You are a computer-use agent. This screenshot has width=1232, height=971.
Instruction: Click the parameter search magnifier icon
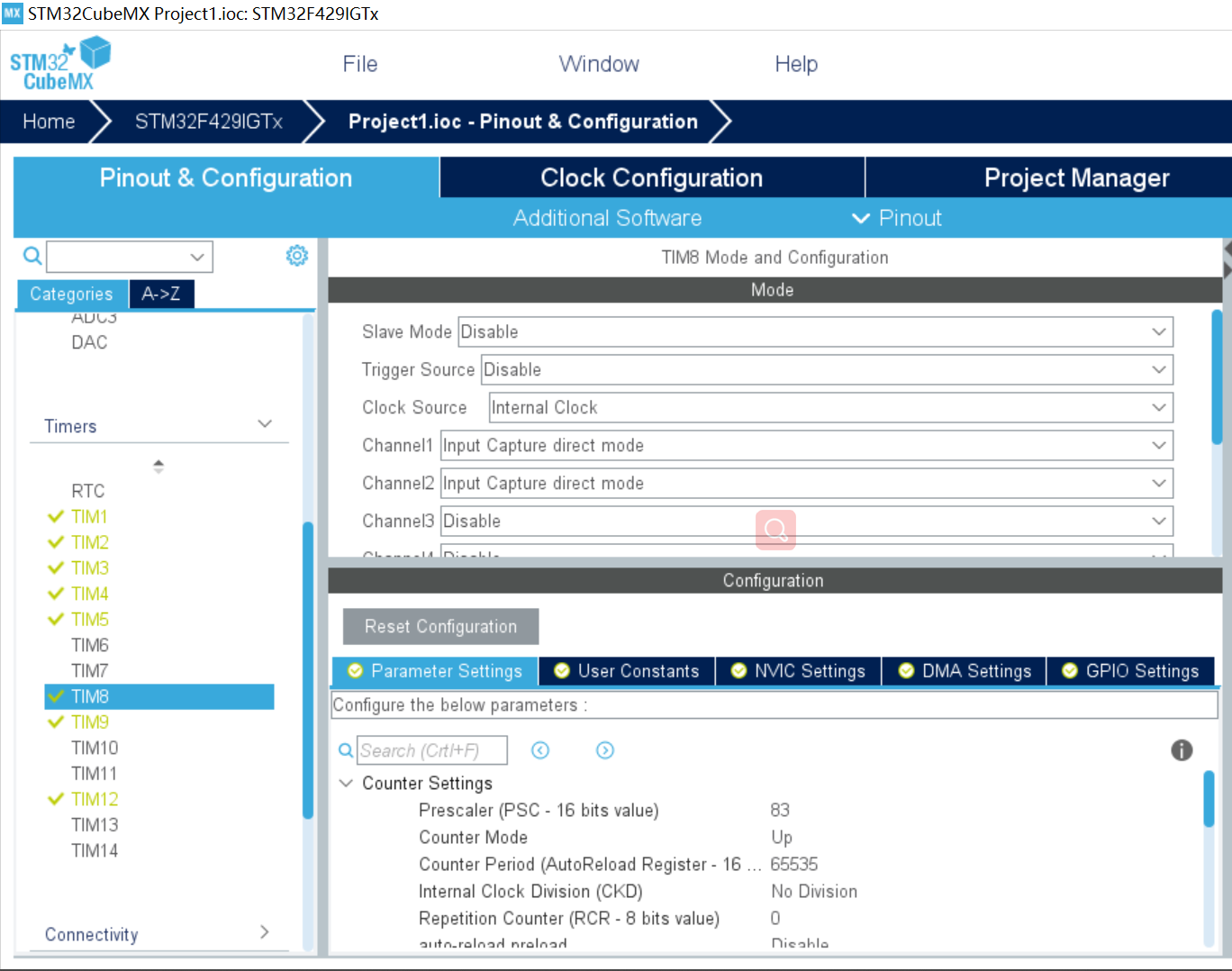(346, 750)
